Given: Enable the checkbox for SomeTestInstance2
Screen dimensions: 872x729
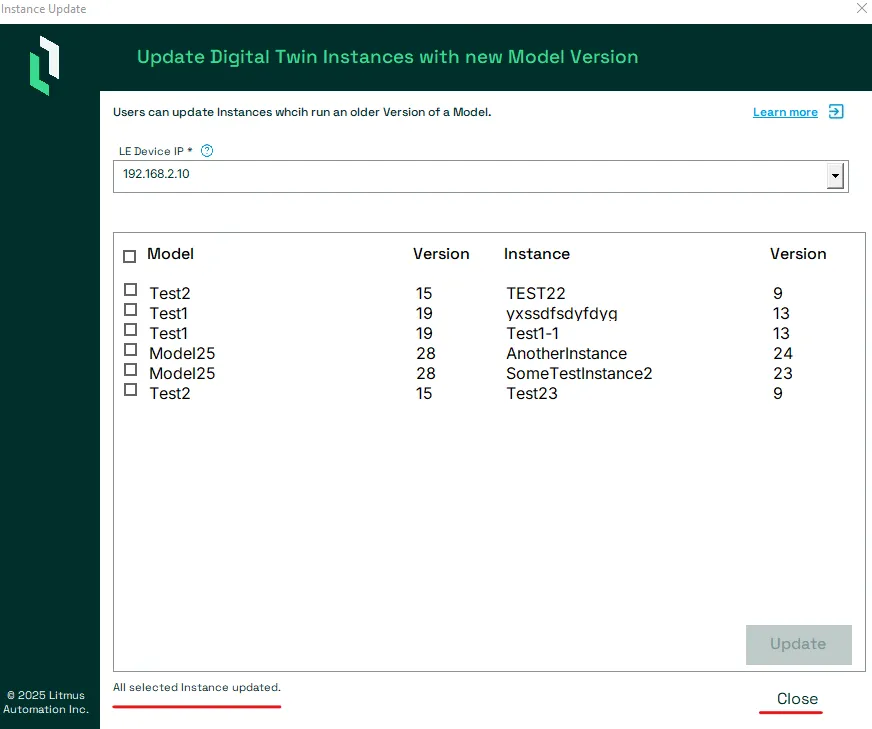Looking at the screenshot, I should [131, 370].
